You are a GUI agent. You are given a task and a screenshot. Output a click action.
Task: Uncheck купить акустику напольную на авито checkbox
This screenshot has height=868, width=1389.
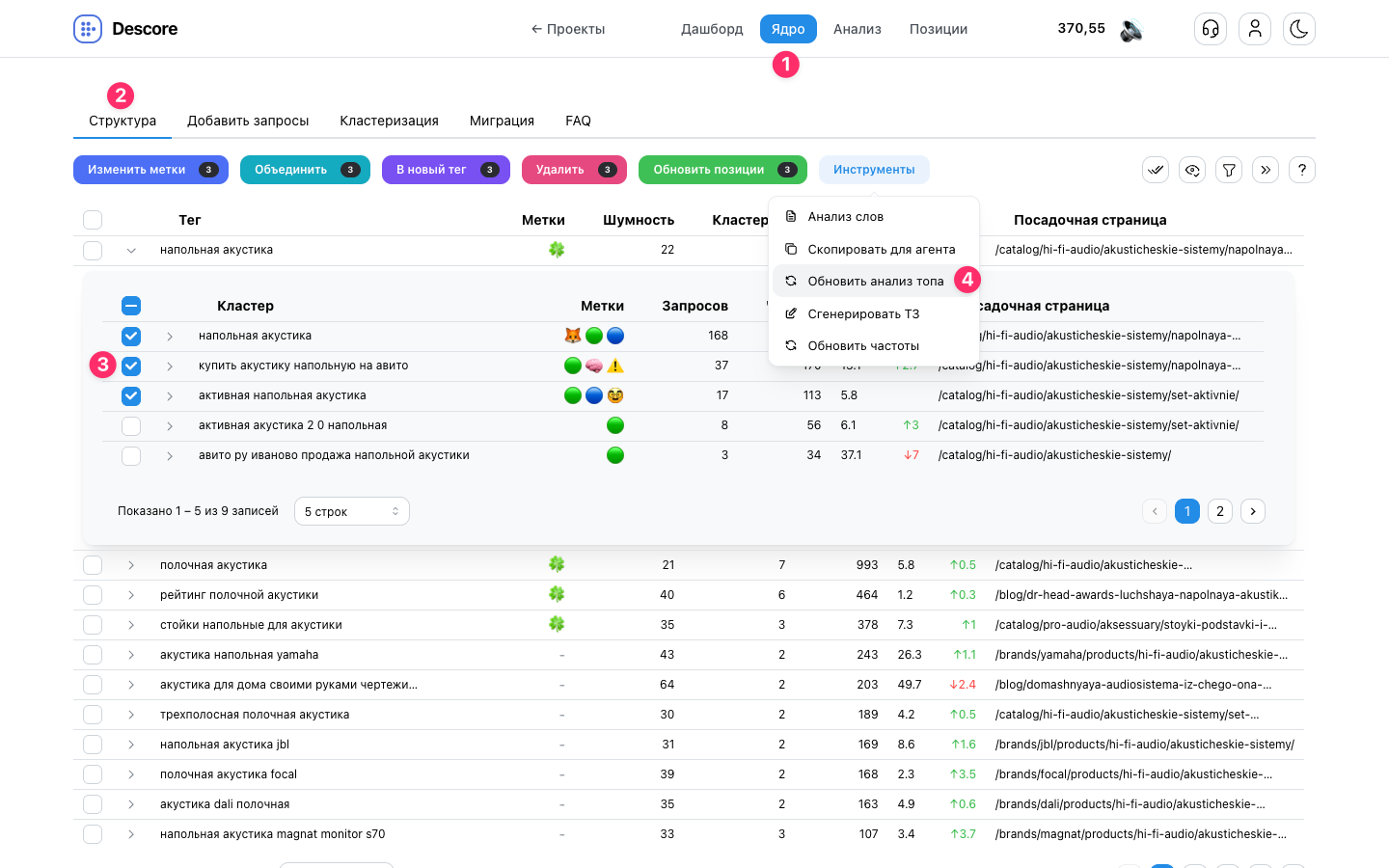pyautogui.click(x=131, y=366)
